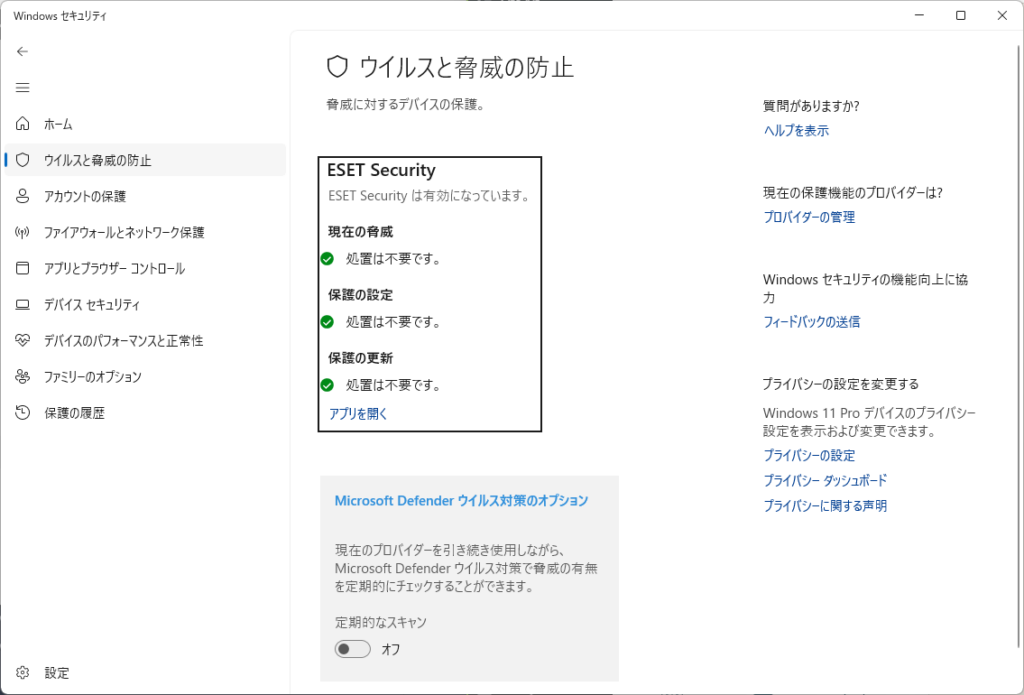Open device performance and health heart icon
Image resolution: width=1024 pixels, height=695 pixels.
[22, 340]
